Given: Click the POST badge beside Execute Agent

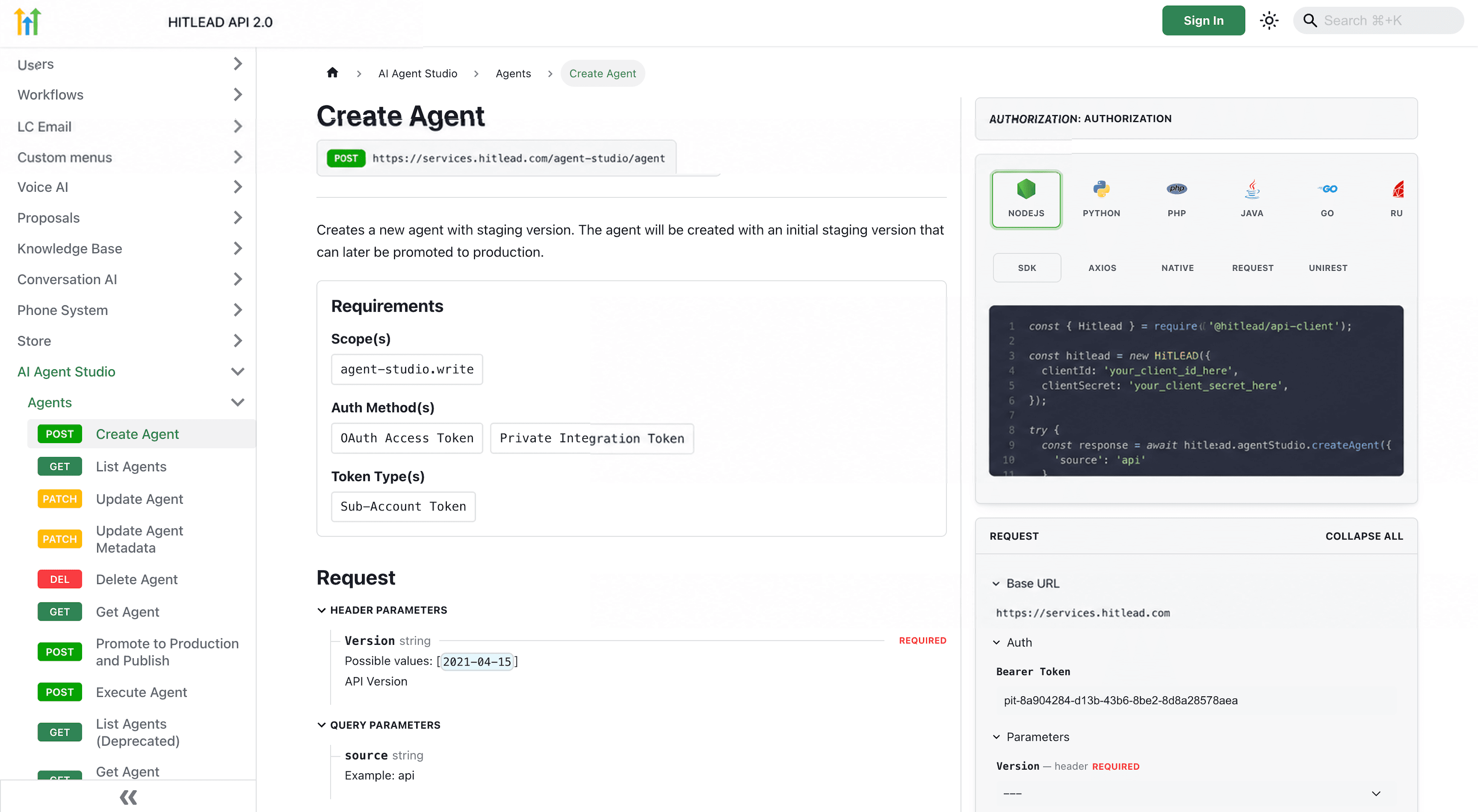Looking at the screenshot, I should (60, 692).
